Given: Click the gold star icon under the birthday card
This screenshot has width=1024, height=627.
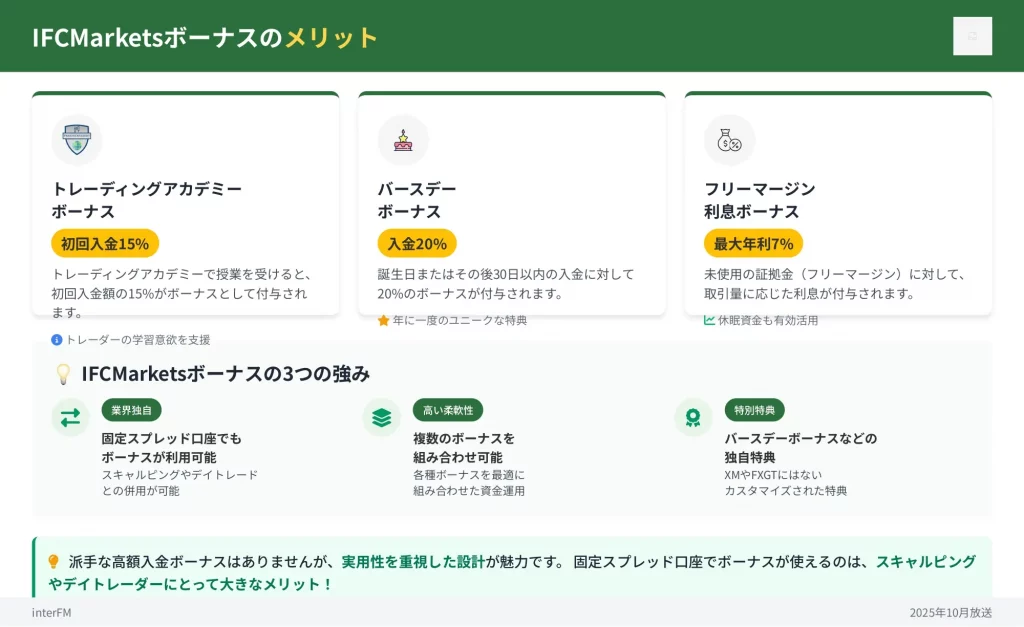Looking at the screenshot, I should pyautogui.click(x=383, y=320).
